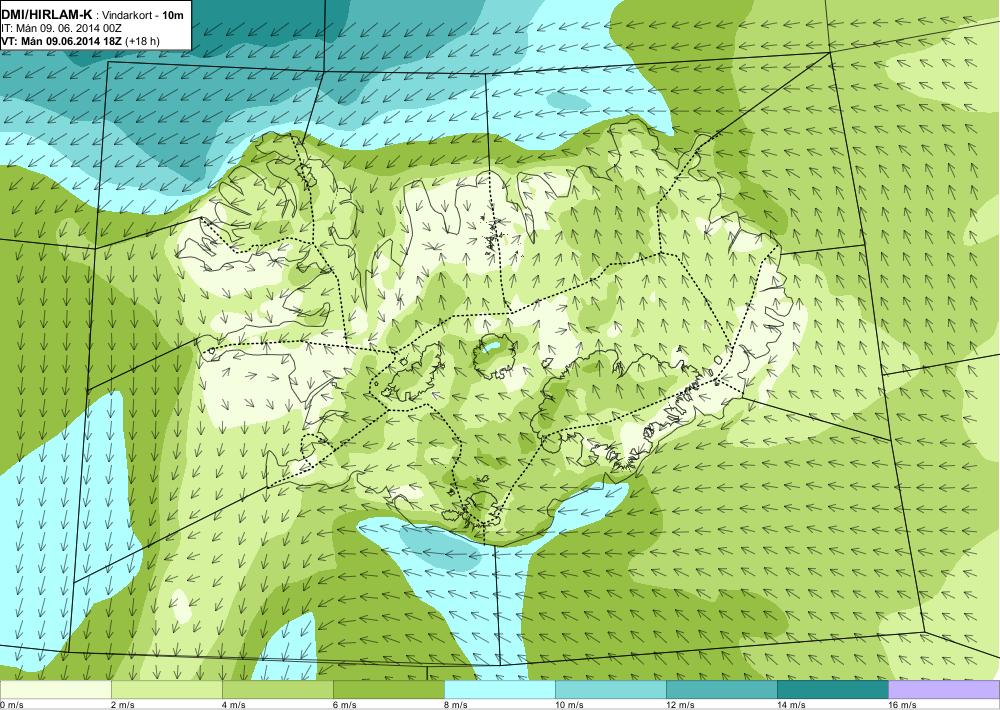Click the turquoise 10–12 m/s legend swatch
This screenshot has height=710, width=1000.
pyautogui.click(x=611, y=690)
